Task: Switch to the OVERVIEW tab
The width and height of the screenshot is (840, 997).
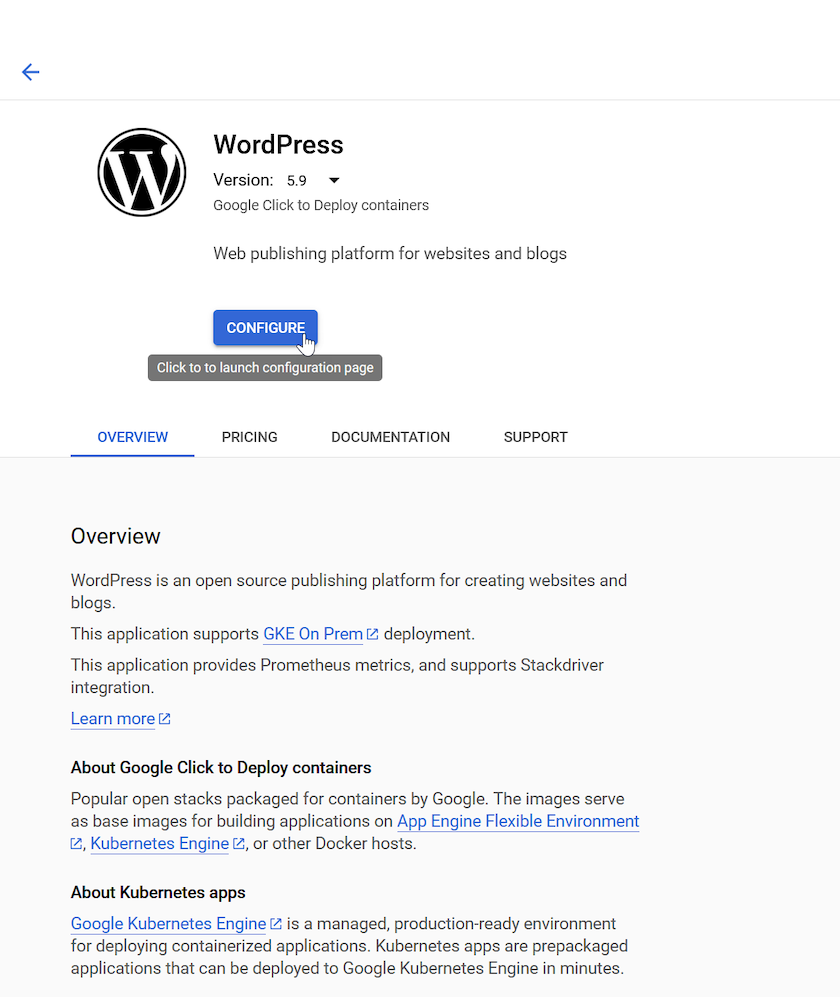Action: pos(132,437)
